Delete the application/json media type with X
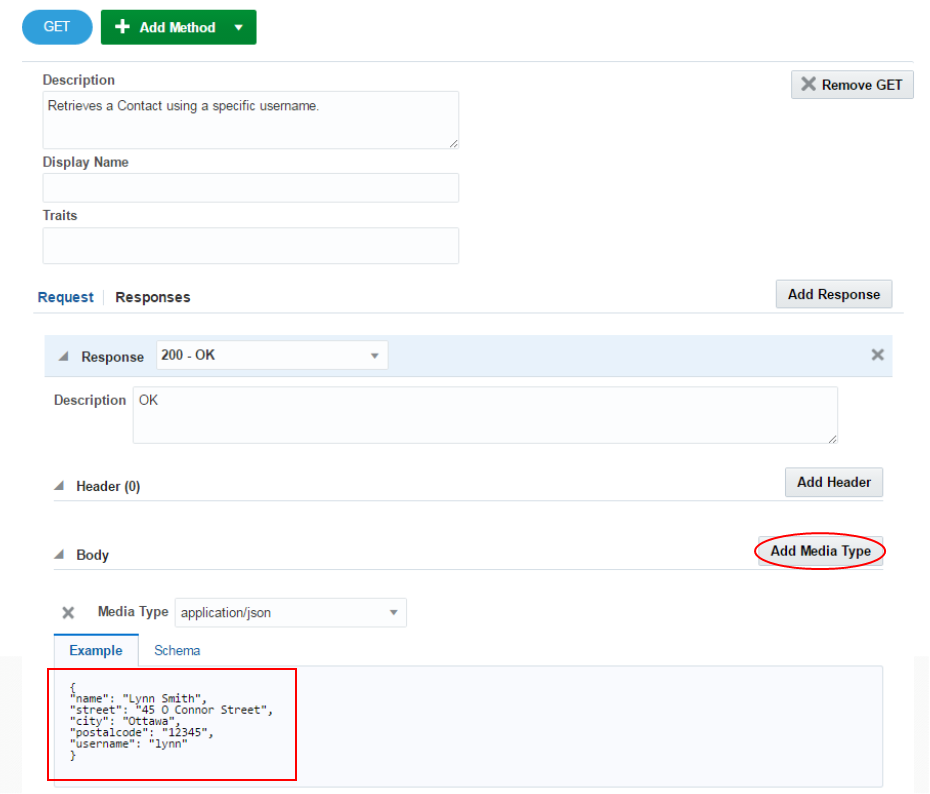This screenshot has height=794, width=930. click(x=68, y=613)
